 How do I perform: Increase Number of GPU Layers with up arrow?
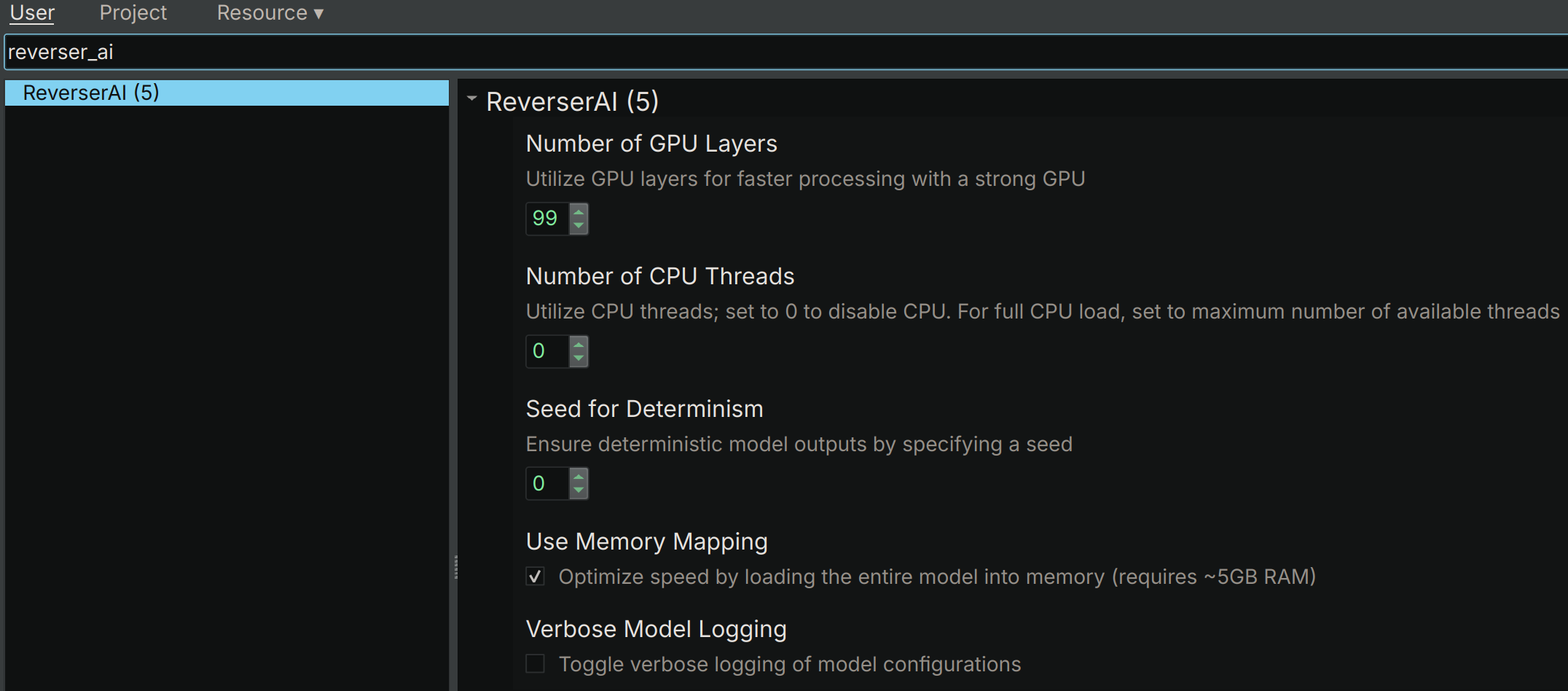coord(579,212)
